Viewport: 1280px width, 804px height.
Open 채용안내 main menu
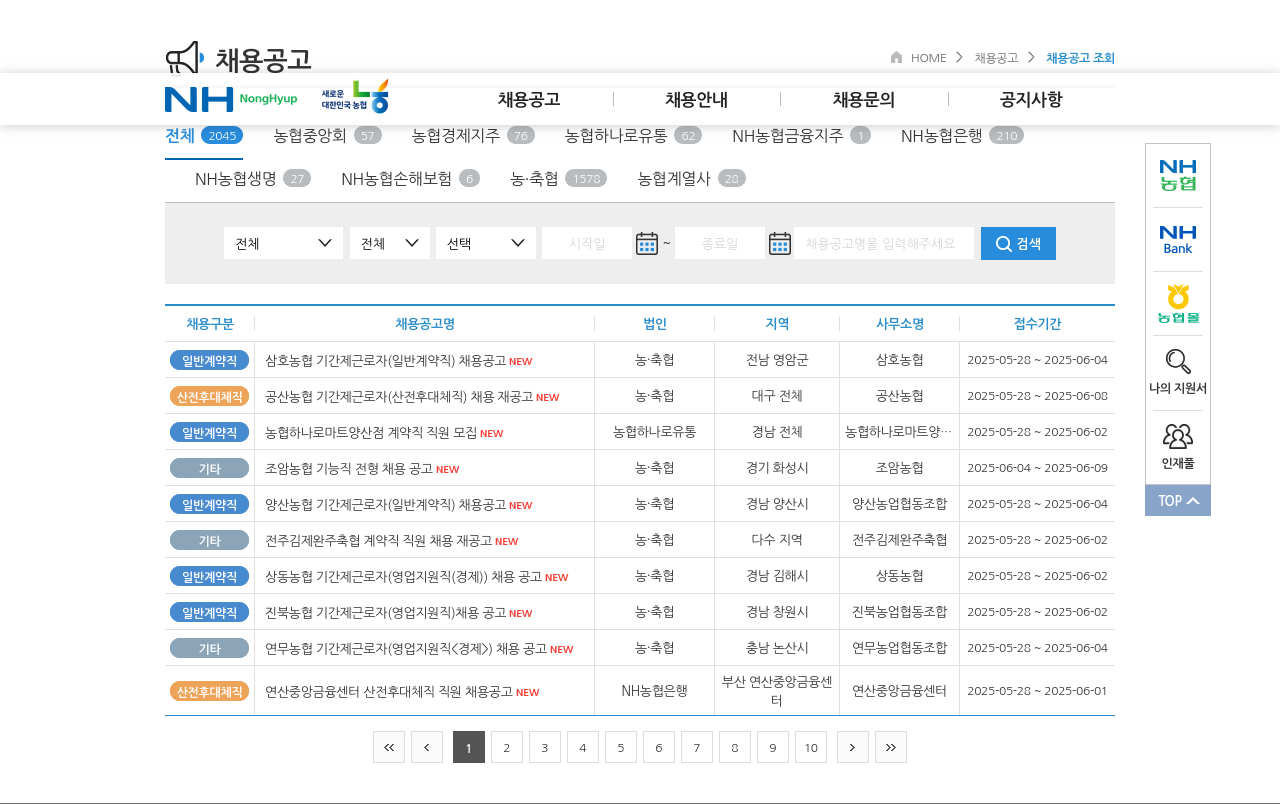[697, 99]
